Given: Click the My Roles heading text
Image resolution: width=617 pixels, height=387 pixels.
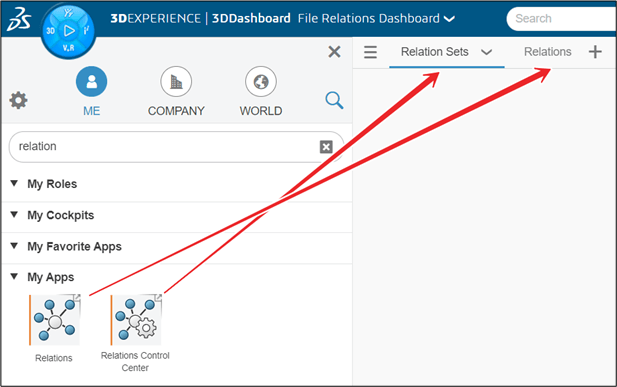Looking at the screenshot, I should pos(52,184).
